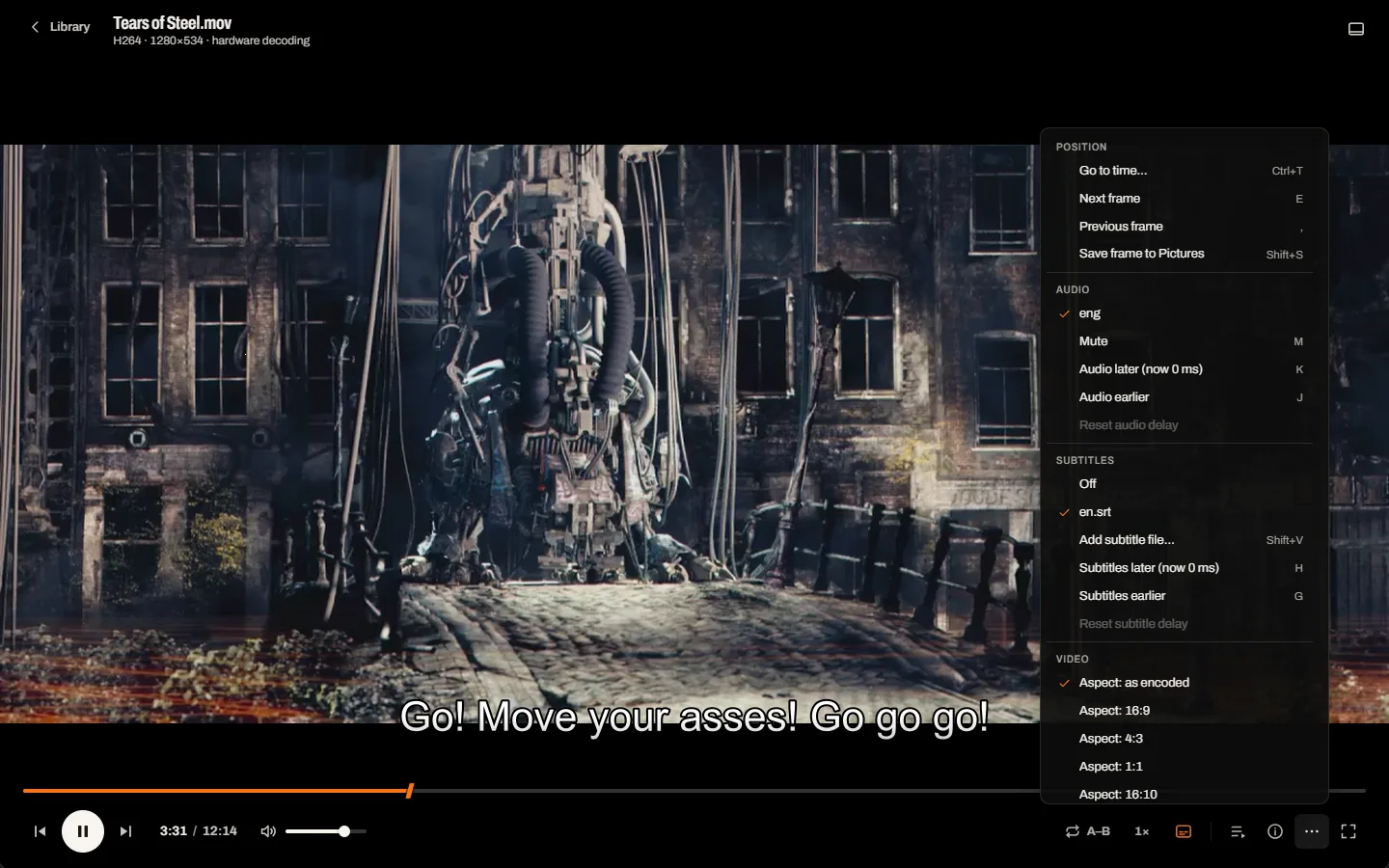
Task: Enter fullscreen mode
Action: 1348,831
